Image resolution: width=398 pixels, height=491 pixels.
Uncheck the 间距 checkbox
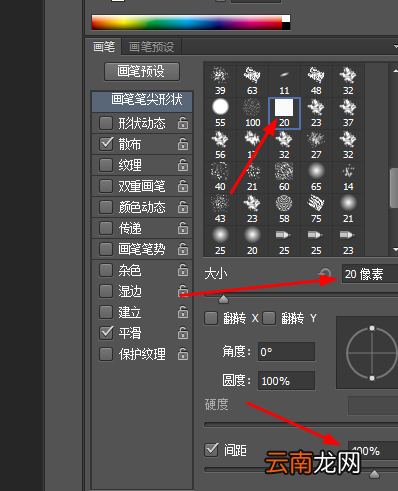tap(211, 450)
